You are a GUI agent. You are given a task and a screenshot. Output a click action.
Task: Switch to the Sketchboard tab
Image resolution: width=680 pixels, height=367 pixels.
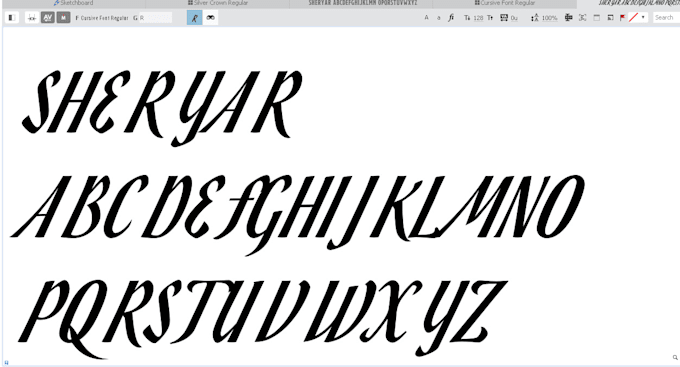73,3
